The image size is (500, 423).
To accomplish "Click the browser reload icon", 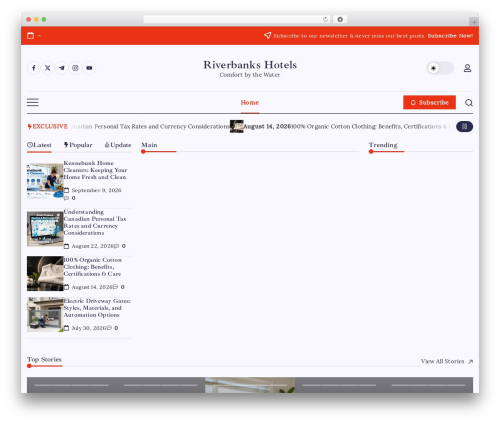I will pyautogui.click(x=325, y=19).
